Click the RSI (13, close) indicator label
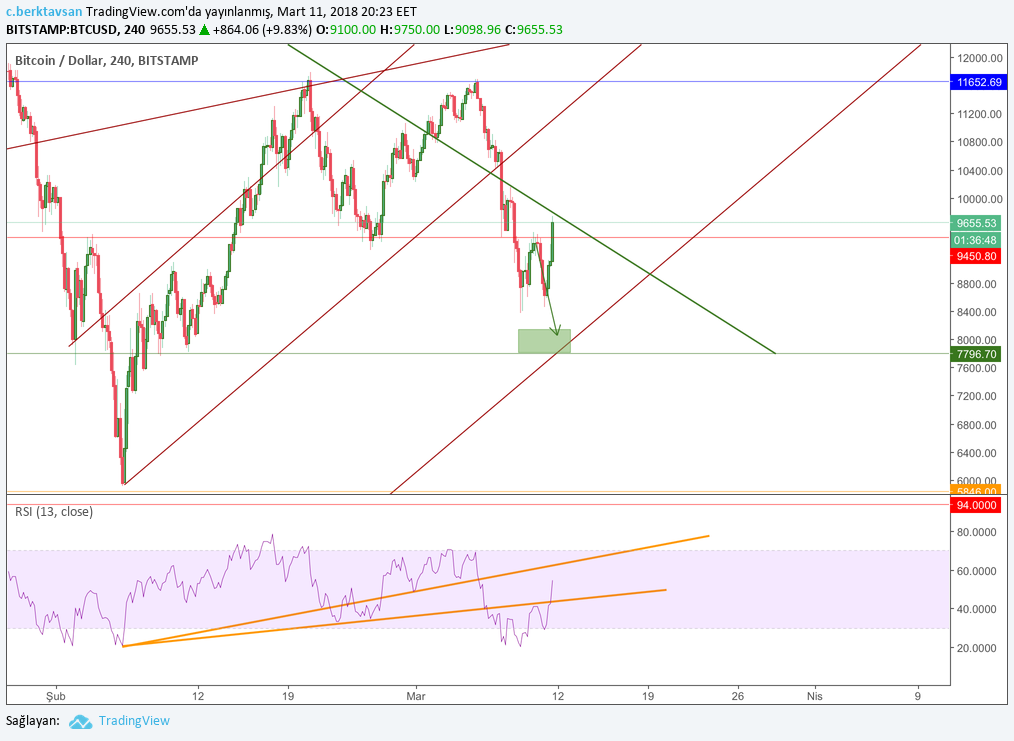Viewport: 1014px width, 741px height. point(54,511)
